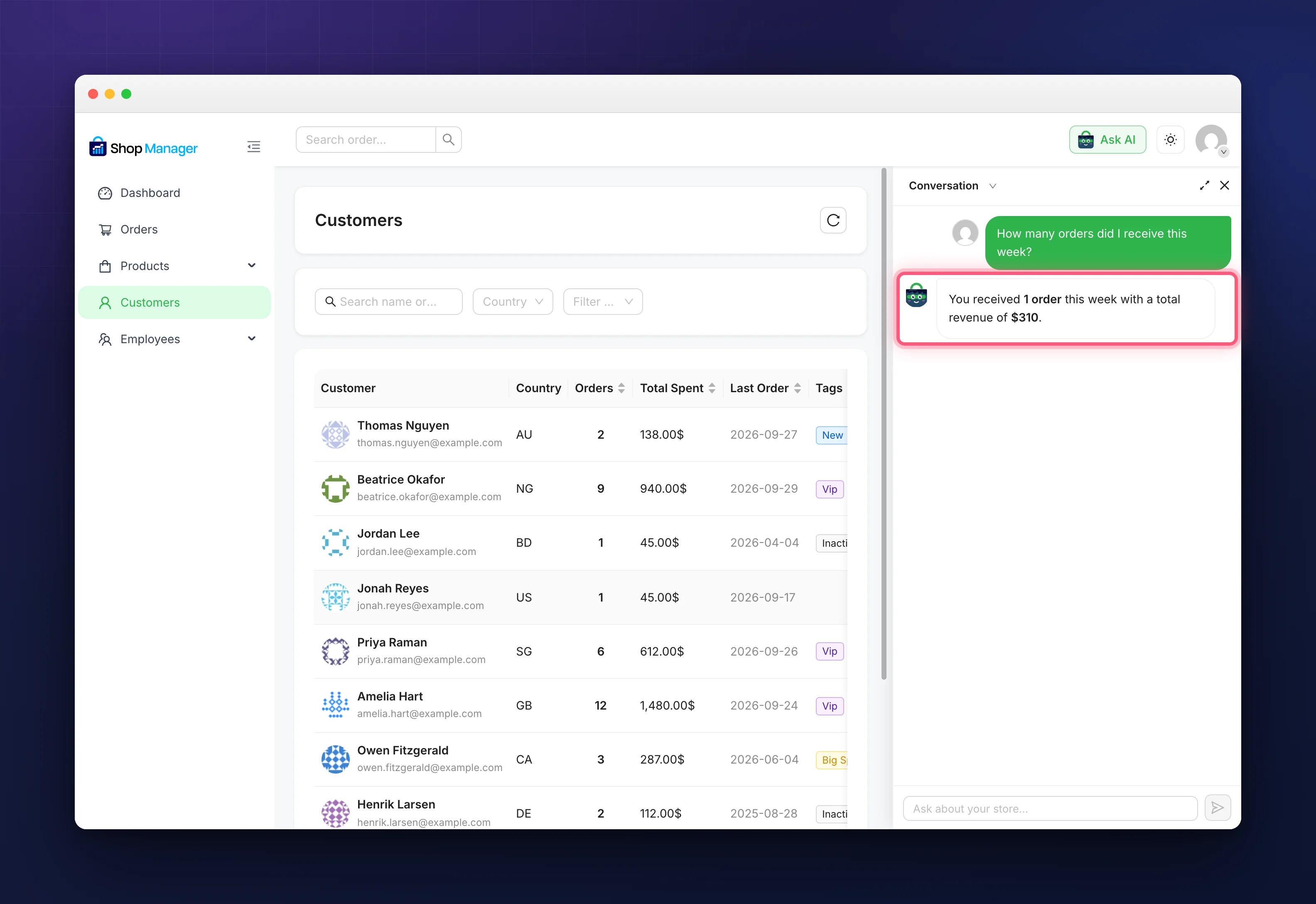Click the Big Spender tag on Owen Fitzgerald's row

pyautogui.click(x=832, y=760)
